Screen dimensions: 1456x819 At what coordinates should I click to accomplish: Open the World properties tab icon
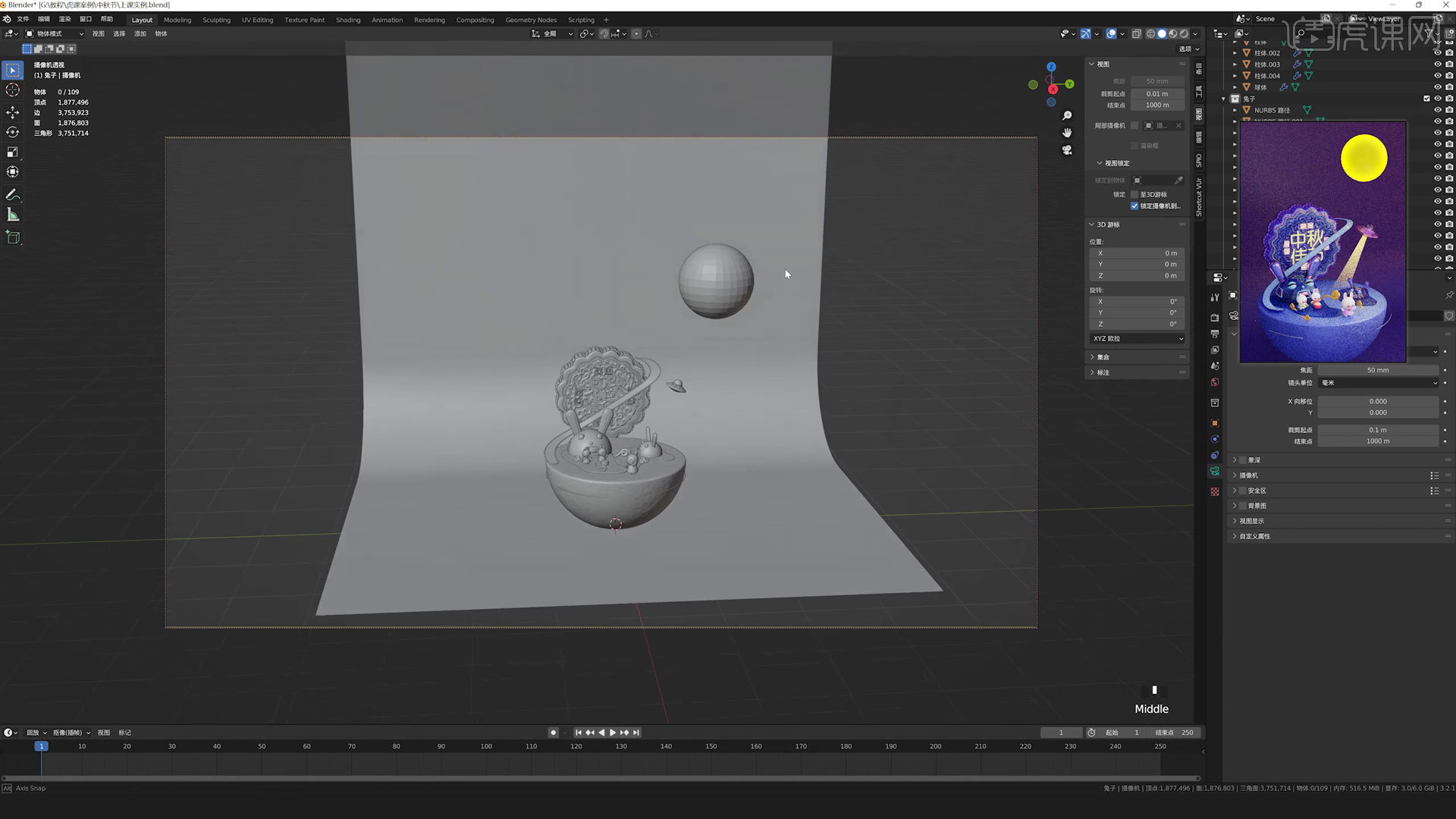(1215, 382)
